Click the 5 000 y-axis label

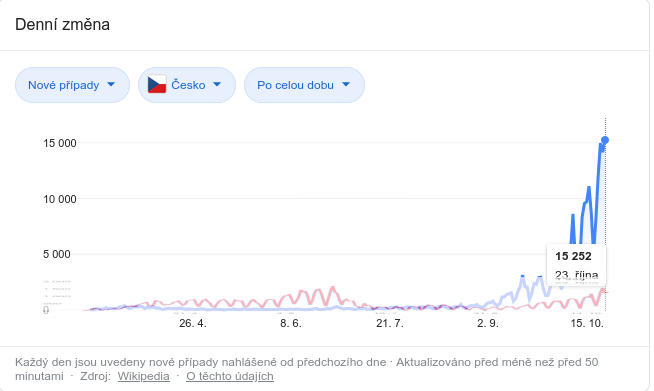coord(57,255)
